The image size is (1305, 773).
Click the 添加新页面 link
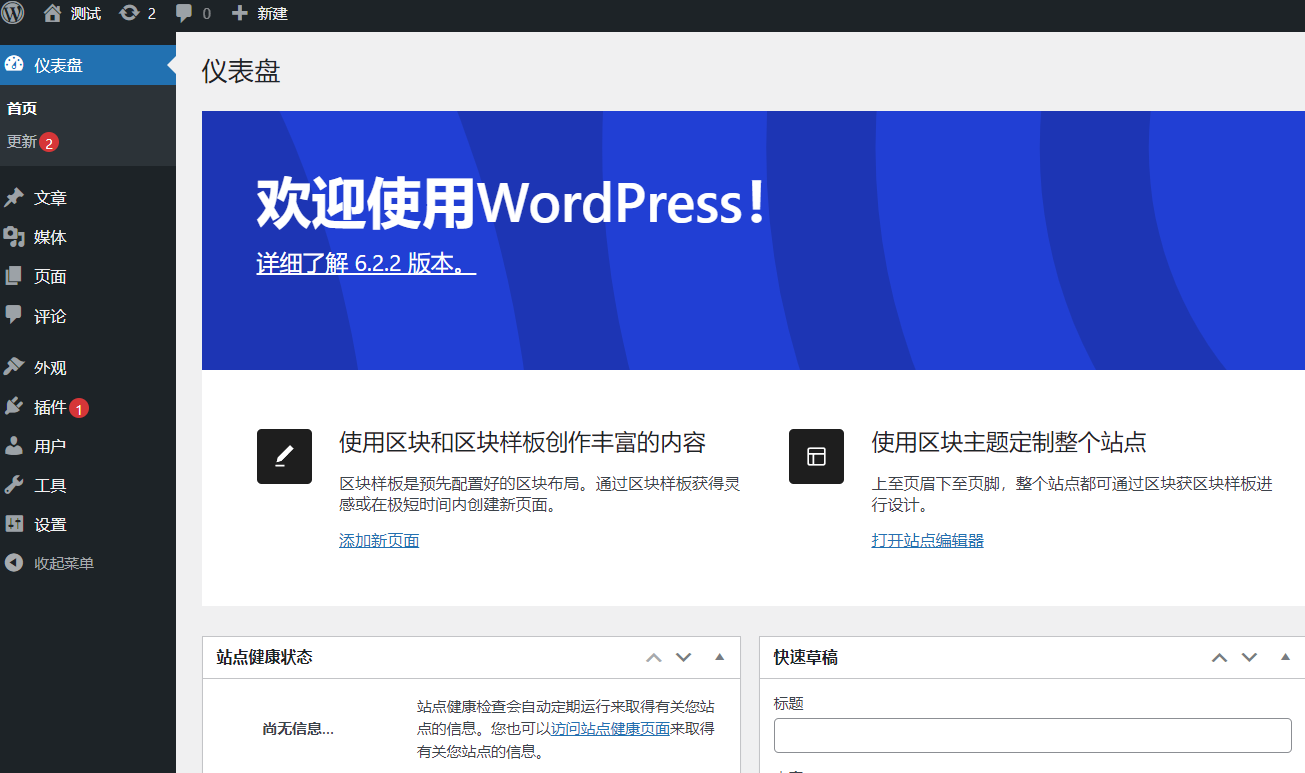click(x=379, y=541)
